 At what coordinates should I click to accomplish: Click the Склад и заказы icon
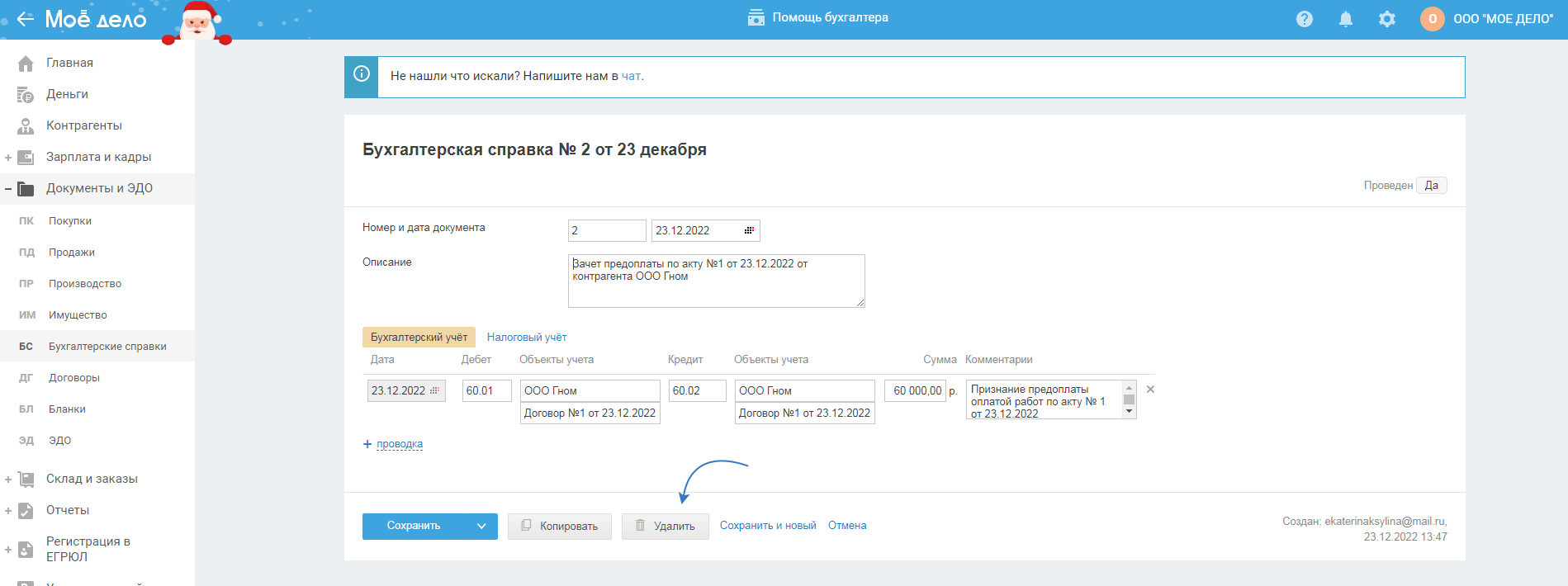point(26,479)
